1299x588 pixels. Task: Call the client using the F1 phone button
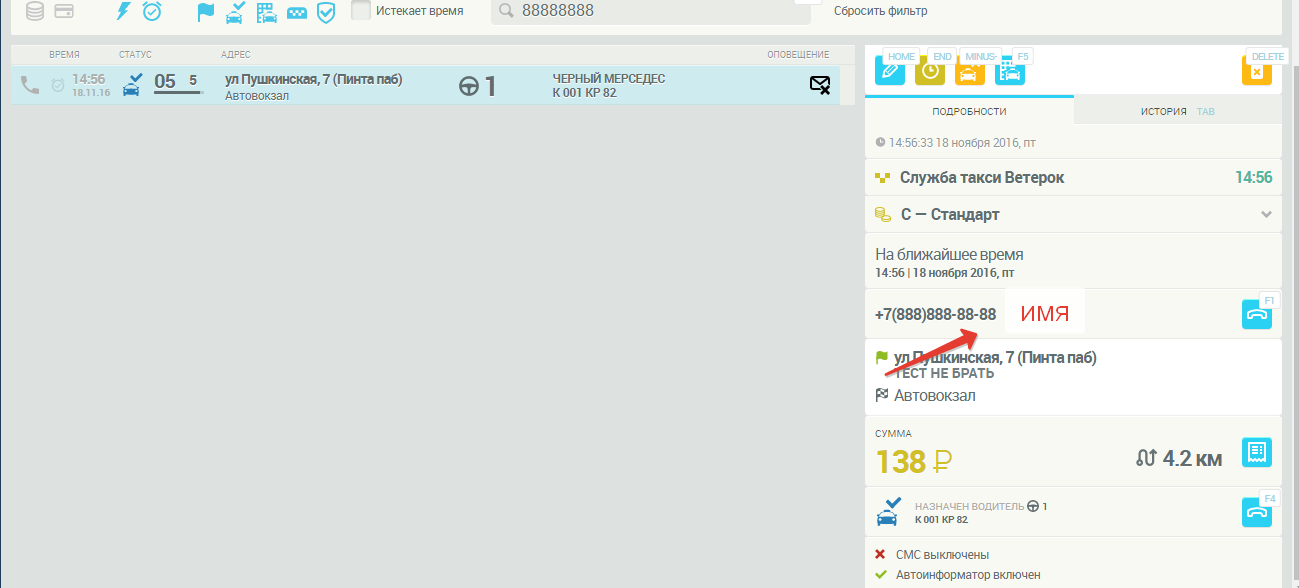click(x=1256, y=314)
